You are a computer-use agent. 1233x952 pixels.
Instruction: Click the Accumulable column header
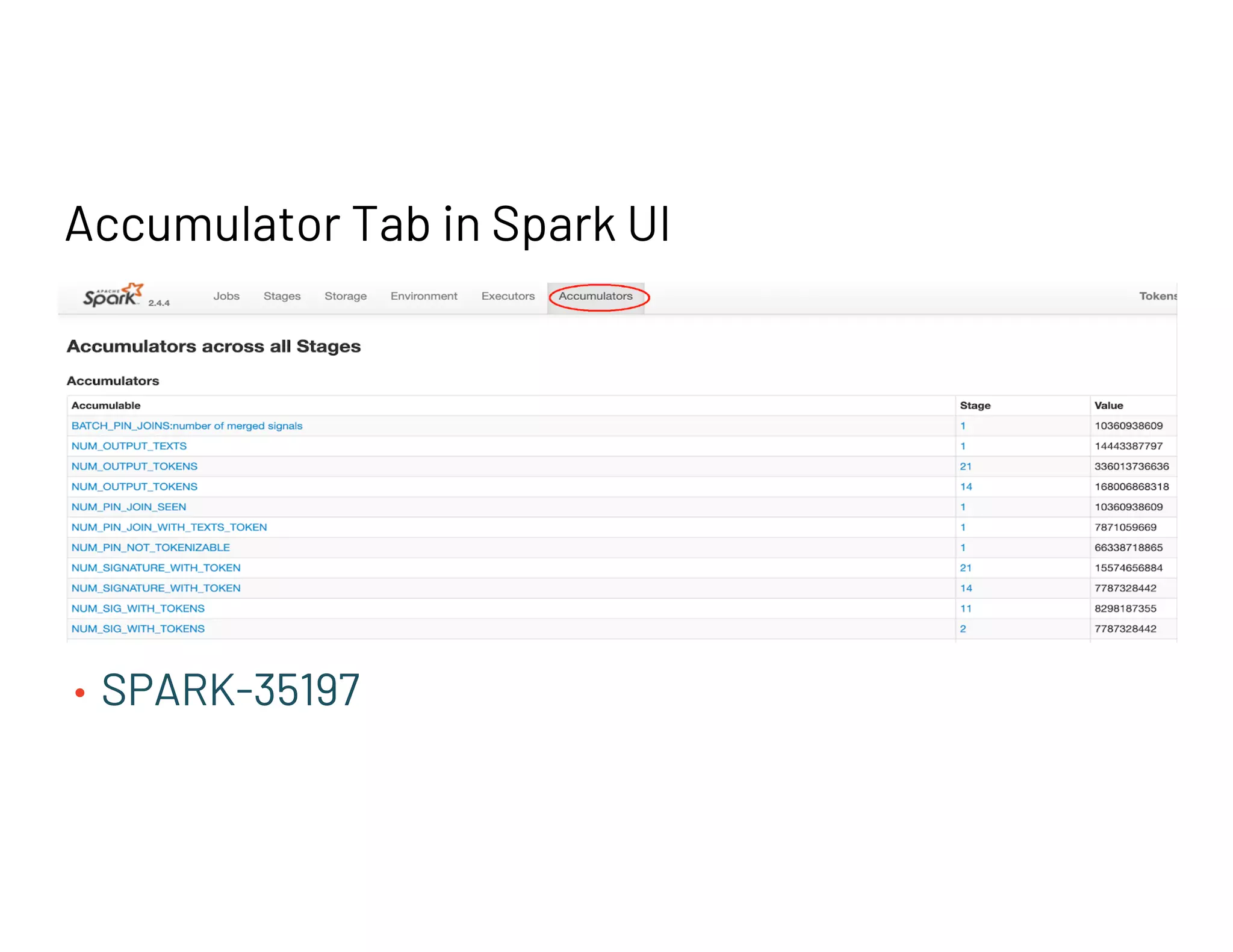[106, 406]
